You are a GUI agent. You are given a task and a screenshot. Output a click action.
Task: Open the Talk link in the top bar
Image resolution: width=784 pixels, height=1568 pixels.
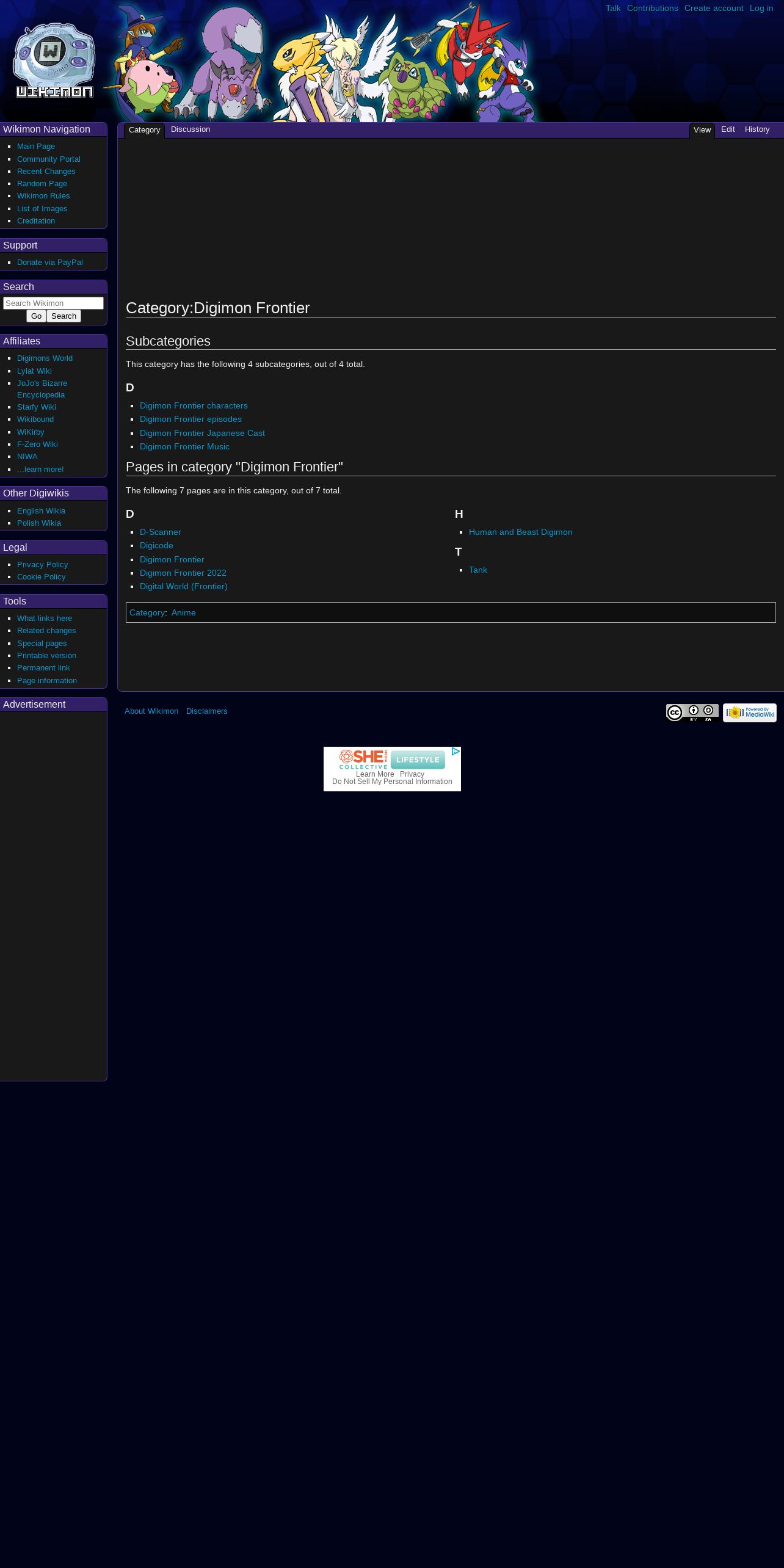613,8
